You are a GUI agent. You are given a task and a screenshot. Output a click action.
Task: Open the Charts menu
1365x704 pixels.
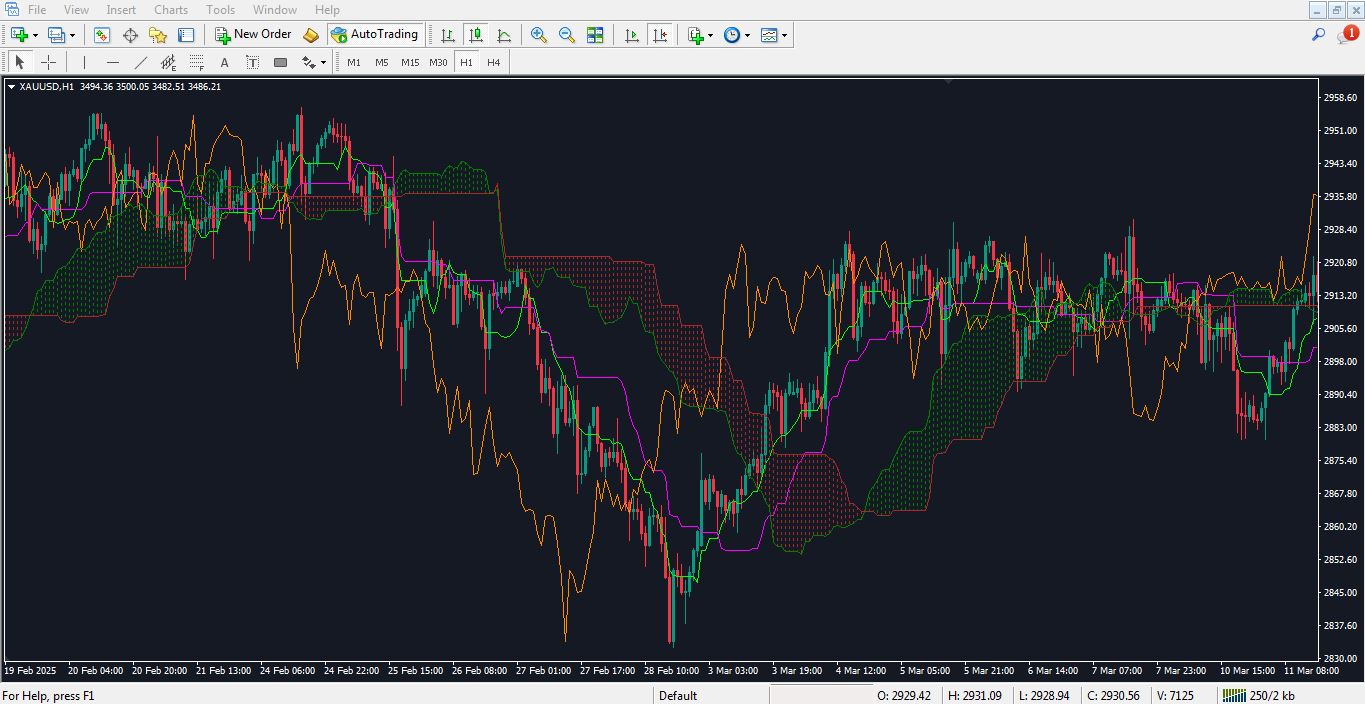coord(170,9)
